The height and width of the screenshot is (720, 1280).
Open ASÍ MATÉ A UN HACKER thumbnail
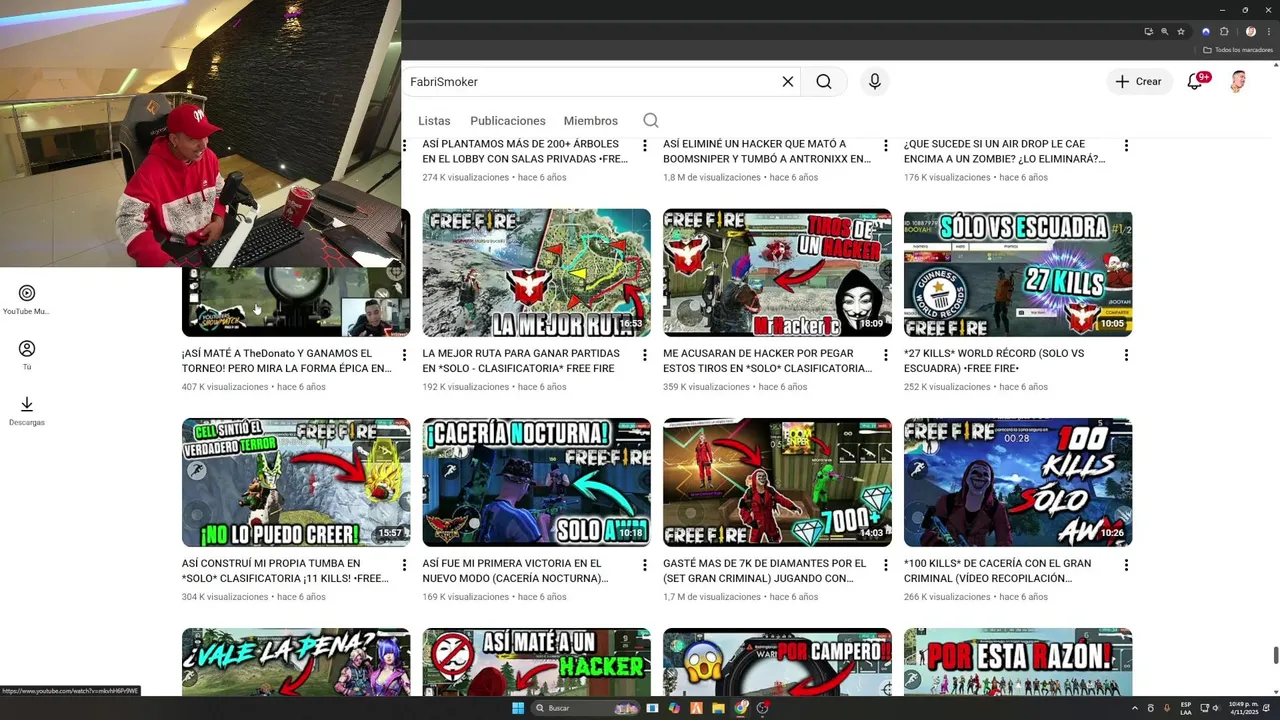pyautogui.click(x=537, y=662)
